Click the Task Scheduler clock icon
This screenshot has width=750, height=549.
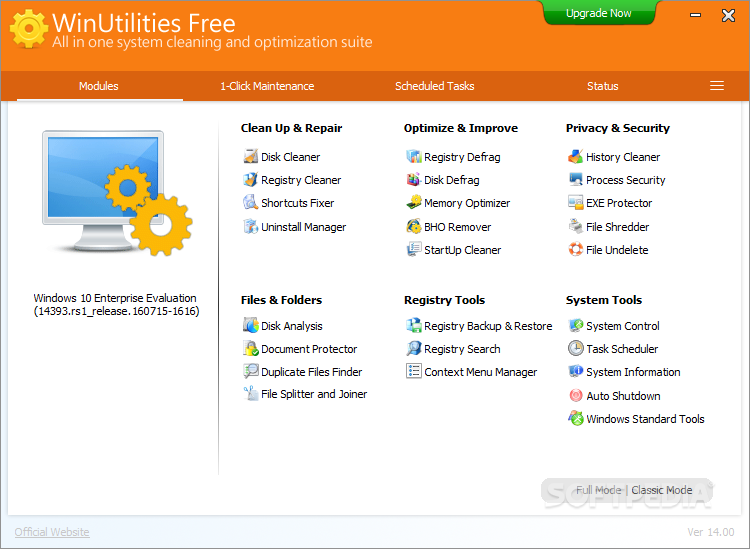click(576, 348)
